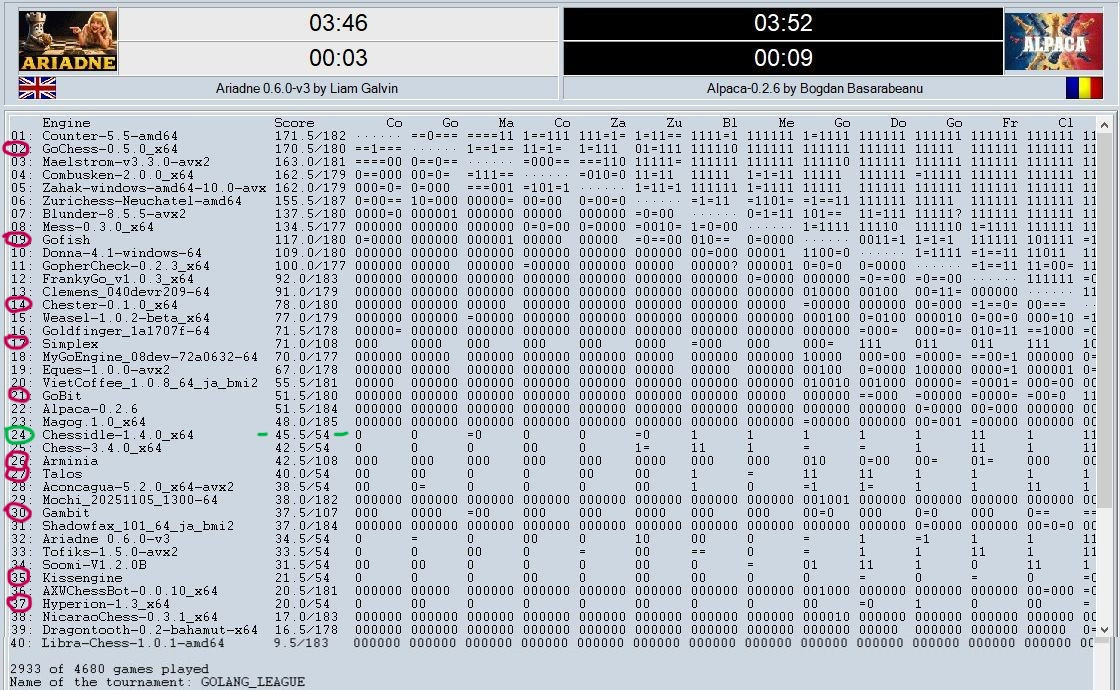
Task: Click the Libra-Chess-1.0.1-amd64 engine name
Action: [133, 643]
